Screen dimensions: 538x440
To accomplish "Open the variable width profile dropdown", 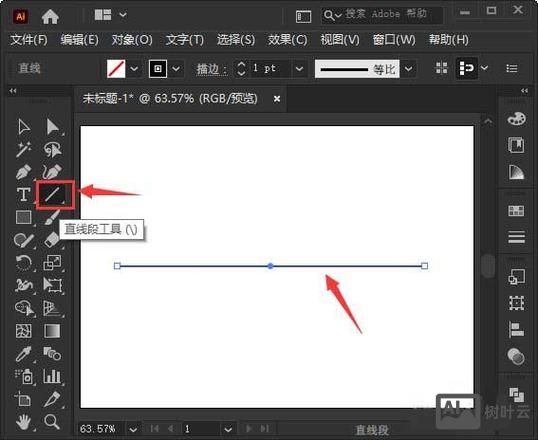I will coord(408,69).
